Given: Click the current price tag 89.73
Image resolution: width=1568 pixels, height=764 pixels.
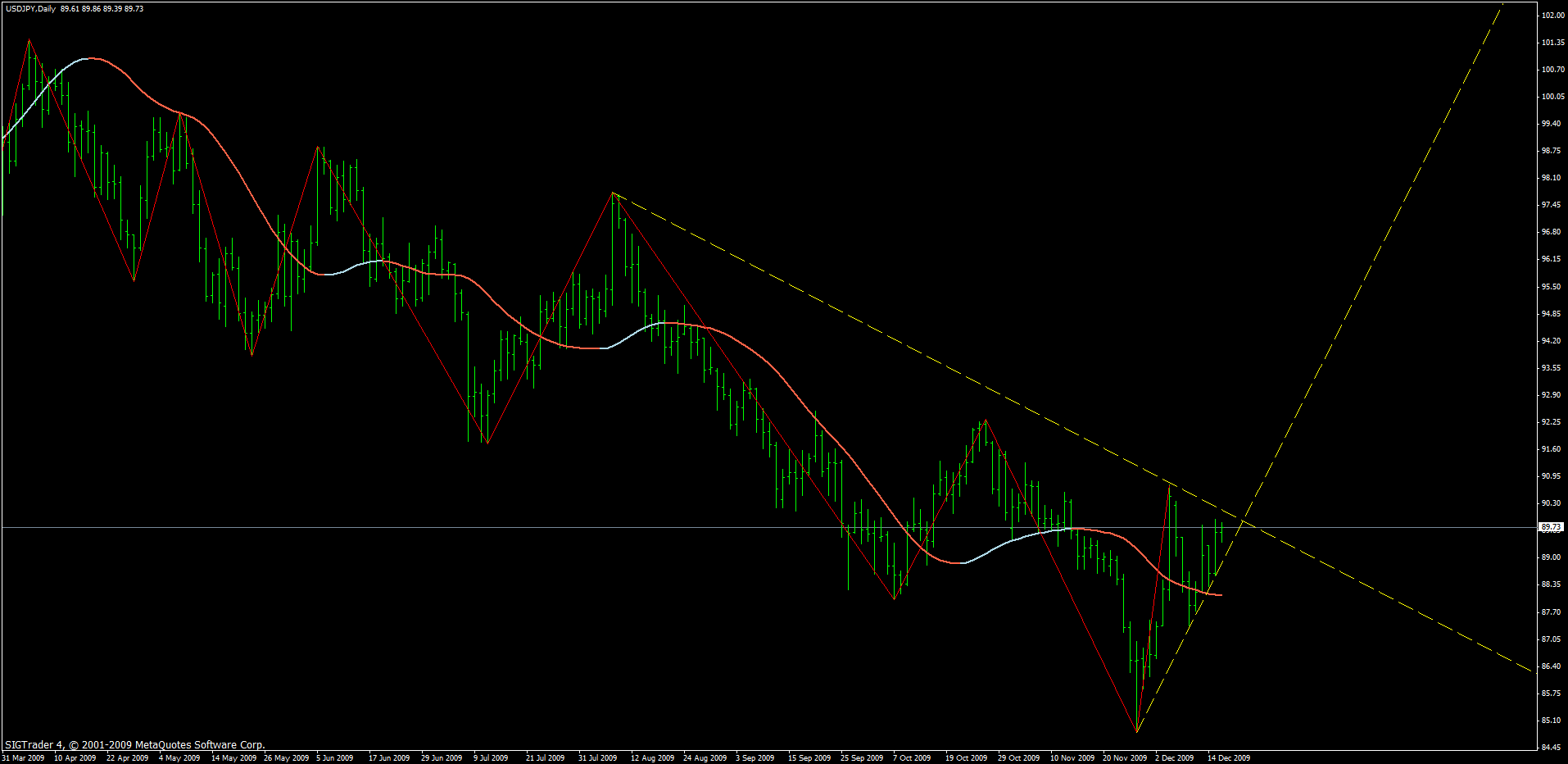Looking at the screenshot, I should tap(1552, 527).
